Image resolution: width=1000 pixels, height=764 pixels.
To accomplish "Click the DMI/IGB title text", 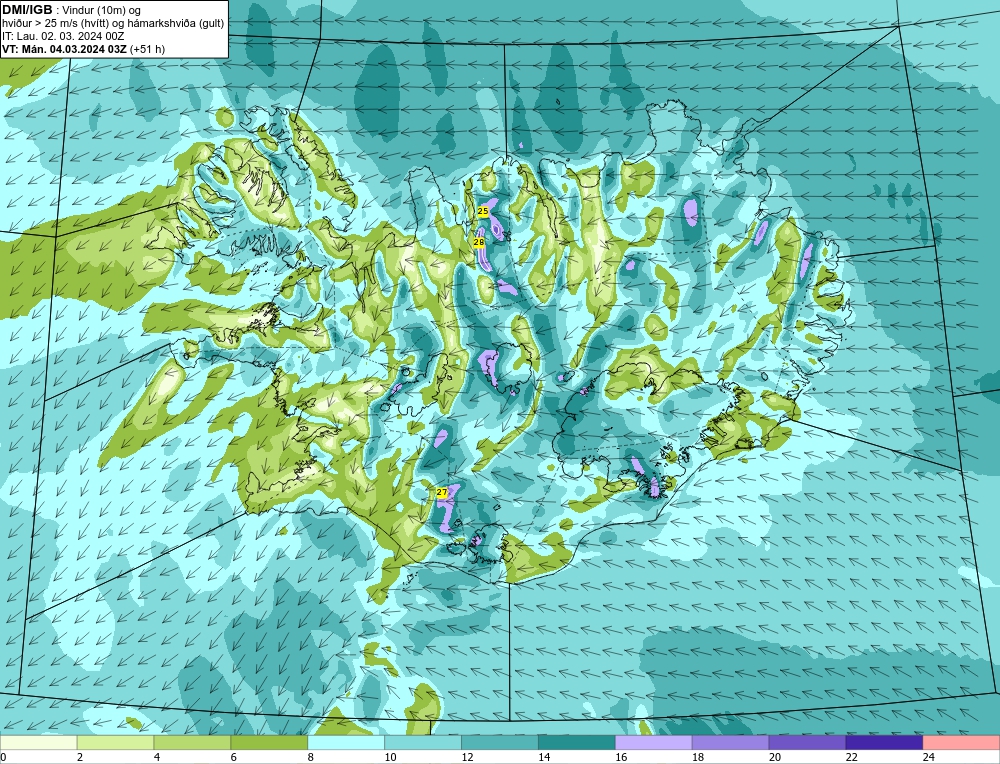I will click(27, 10).
